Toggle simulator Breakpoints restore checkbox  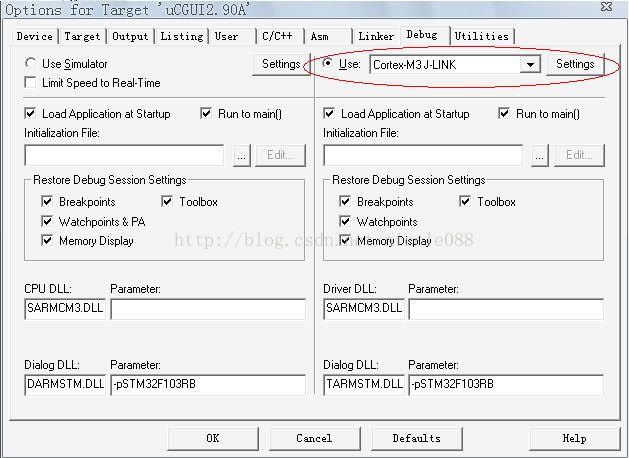47,201
